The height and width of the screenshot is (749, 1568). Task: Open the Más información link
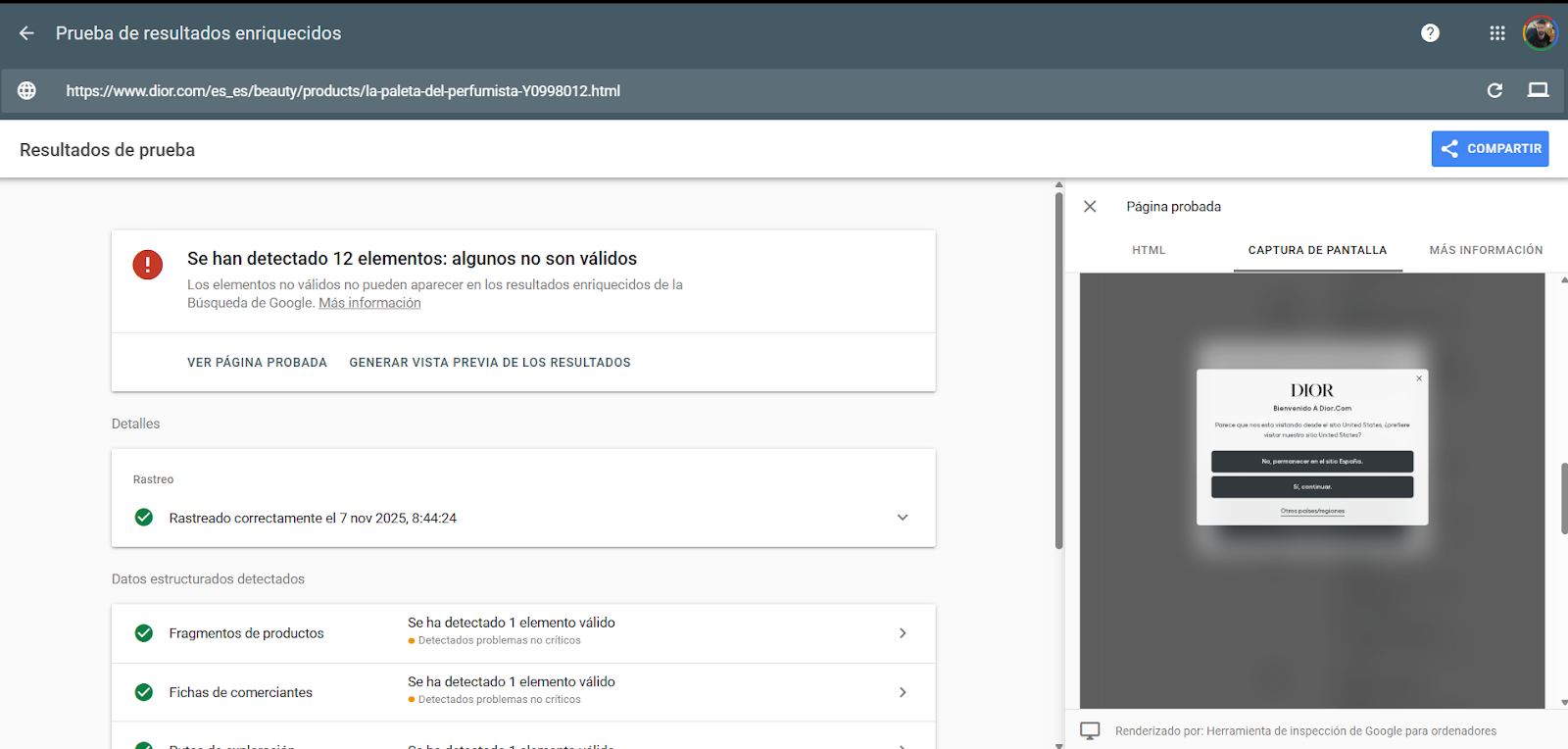369,303
